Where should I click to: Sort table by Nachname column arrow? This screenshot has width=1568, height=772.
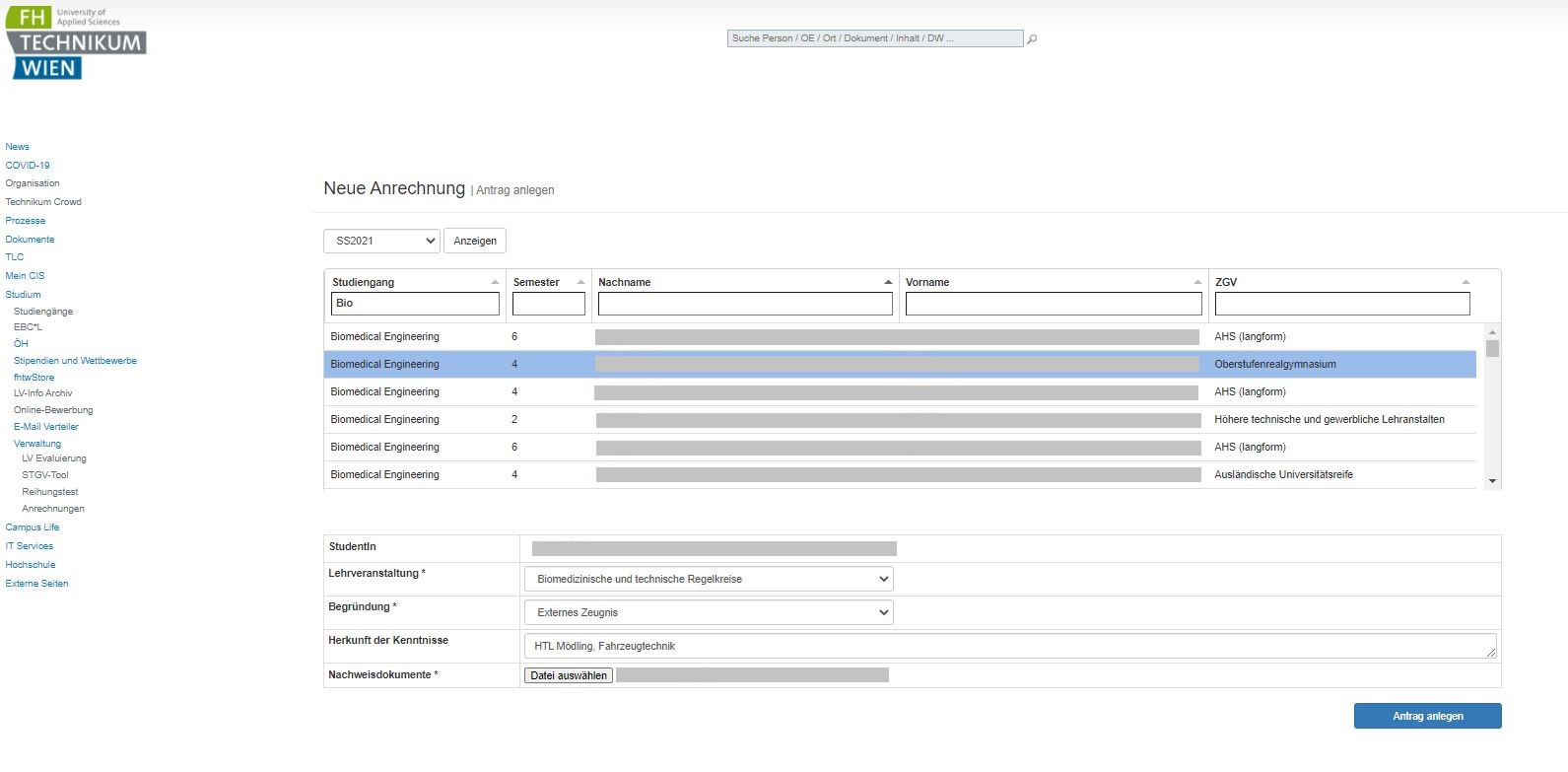pyautogui.click(x=887, y=283)
